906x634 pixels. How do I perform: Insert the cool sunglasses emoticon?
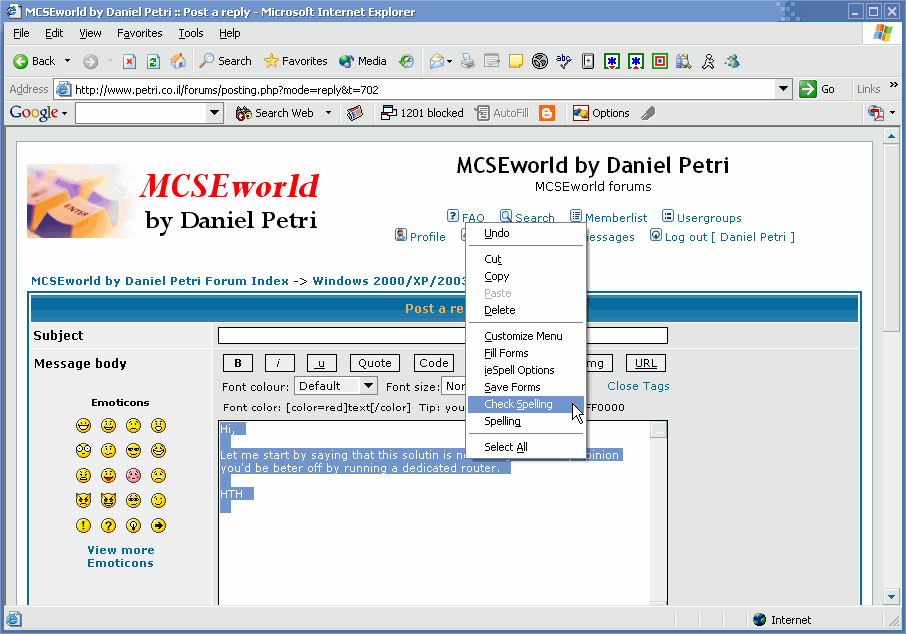[x=133, y=451]
